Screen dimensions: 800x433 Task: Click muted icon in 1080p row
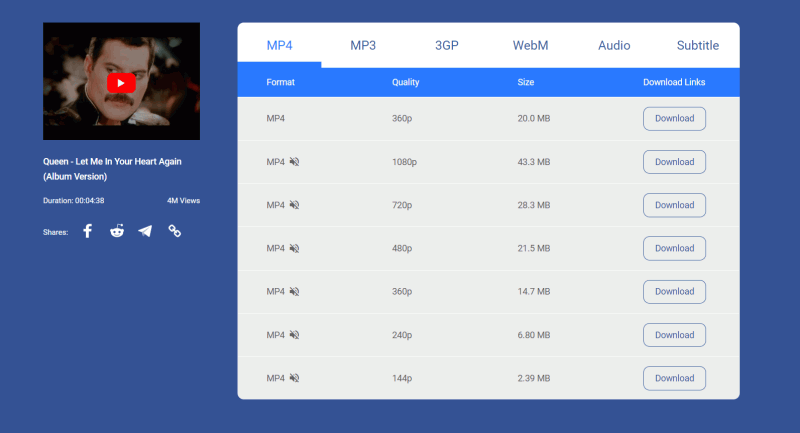click(294, 162)
